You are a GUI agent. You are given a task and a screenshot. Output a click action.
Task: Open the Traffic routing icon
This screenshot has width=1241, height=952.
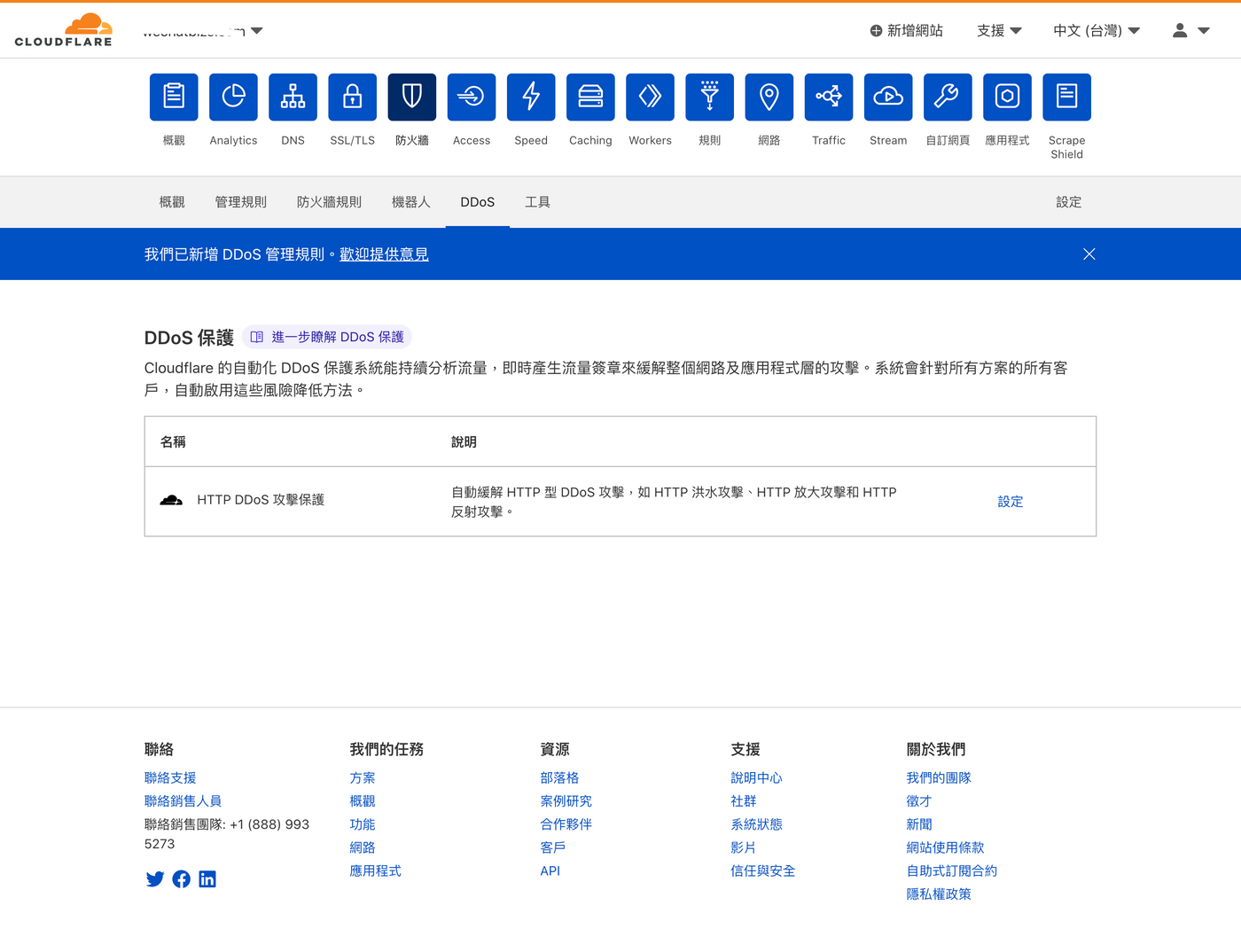pos(829,97)
